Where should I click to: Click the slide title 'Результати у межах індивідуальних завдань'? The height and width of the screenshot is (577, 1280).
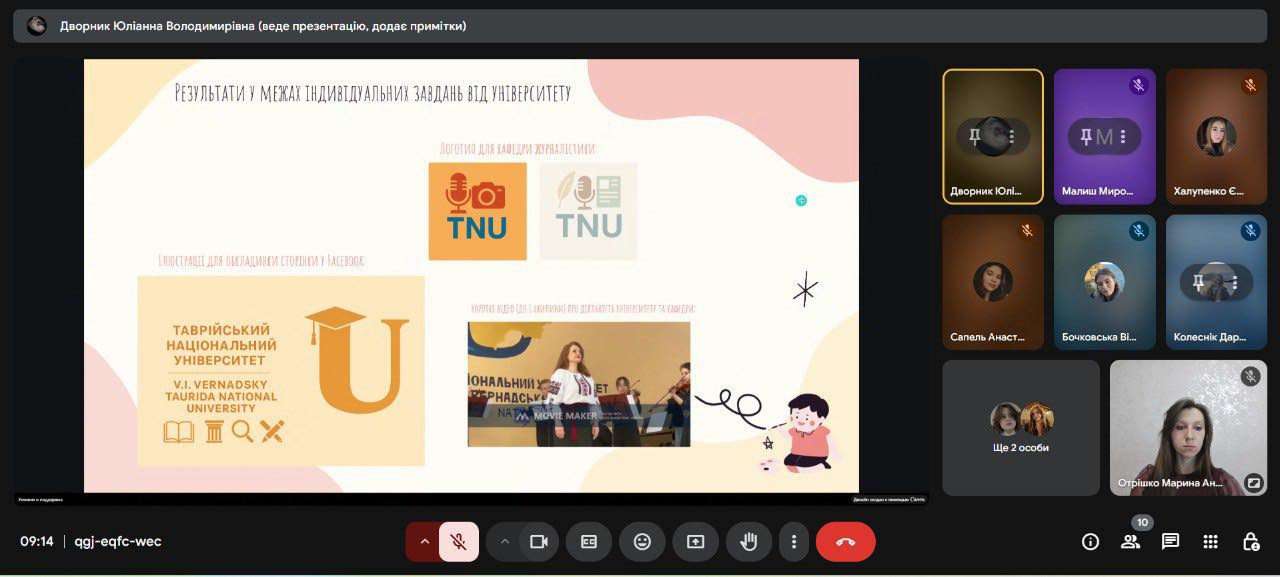click(x=373, y=93)
